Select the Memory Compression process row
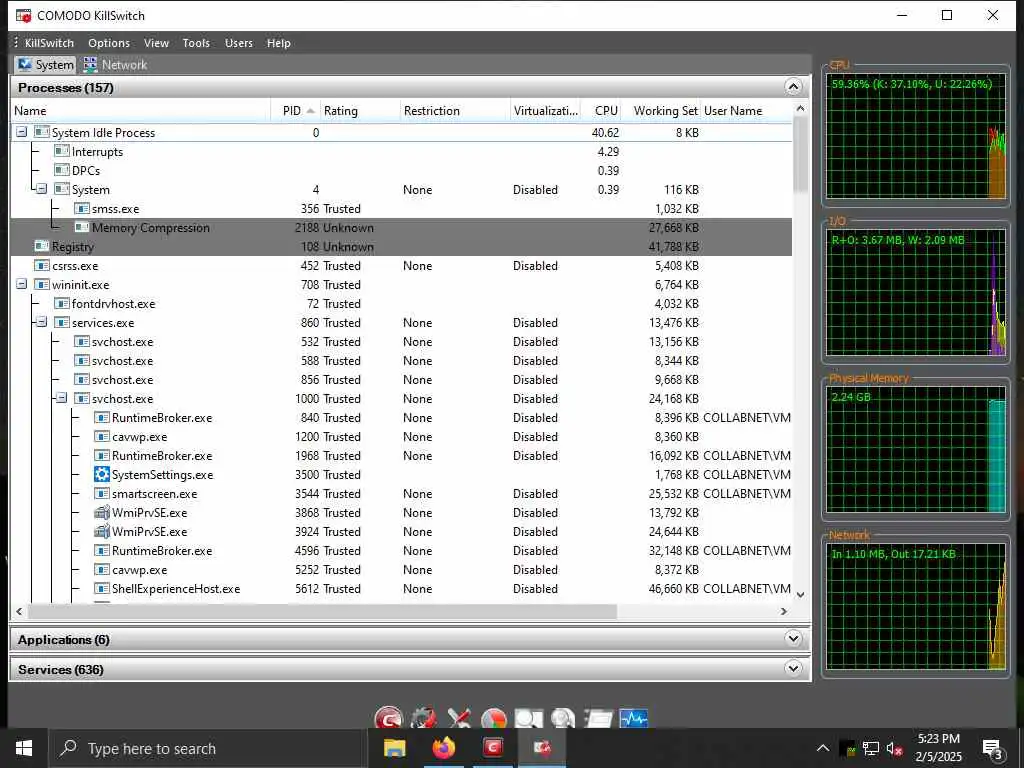The image size is (1024, 768). coord(401,228)
